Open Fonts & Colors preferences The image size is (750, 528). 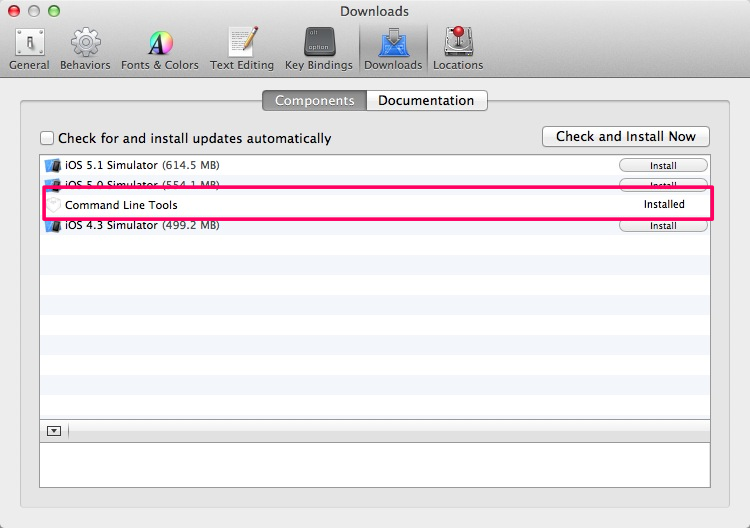(x=160, y=50)
